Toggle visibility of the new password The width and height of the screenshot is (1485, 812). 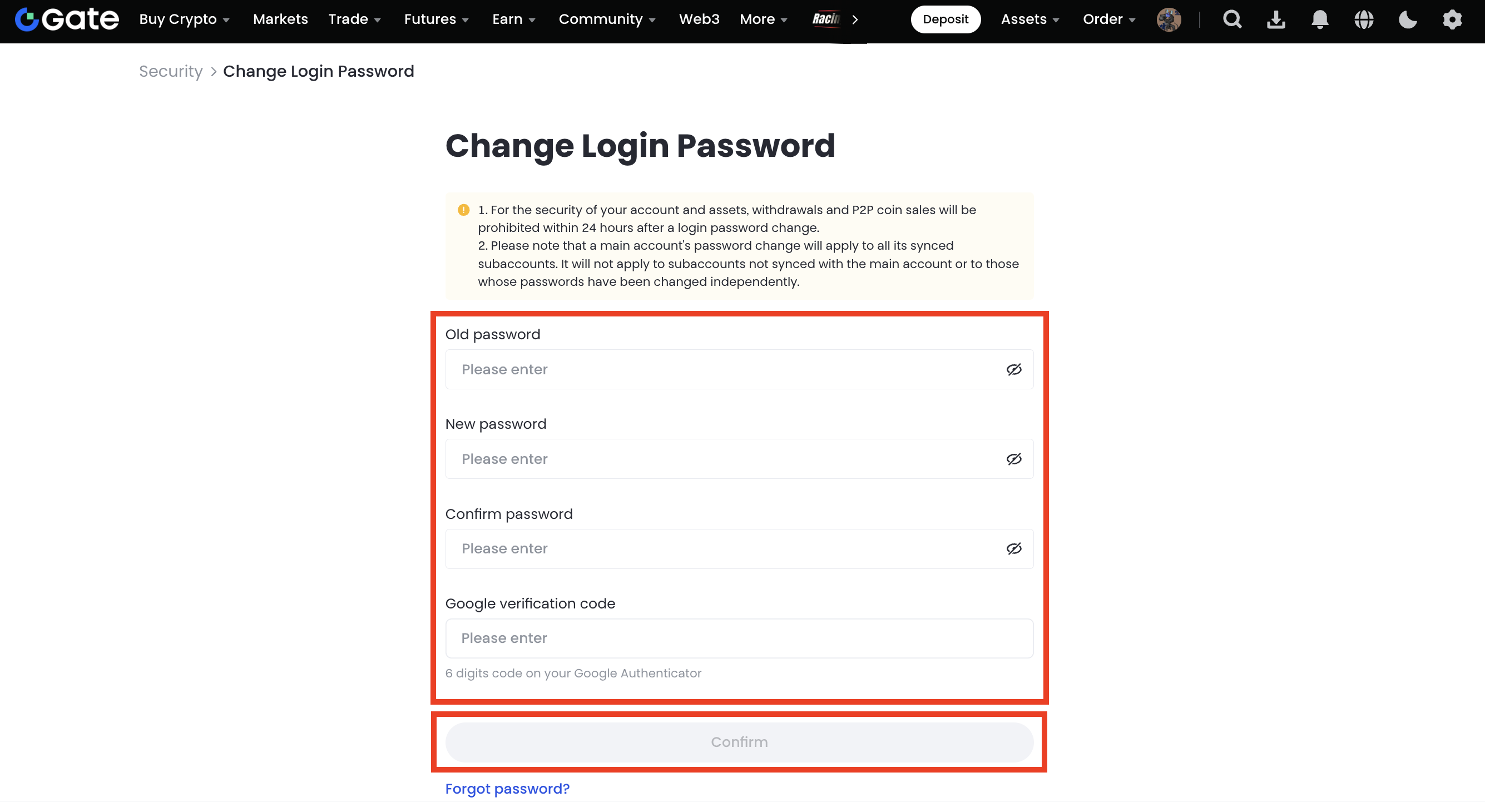(1013, 459)
